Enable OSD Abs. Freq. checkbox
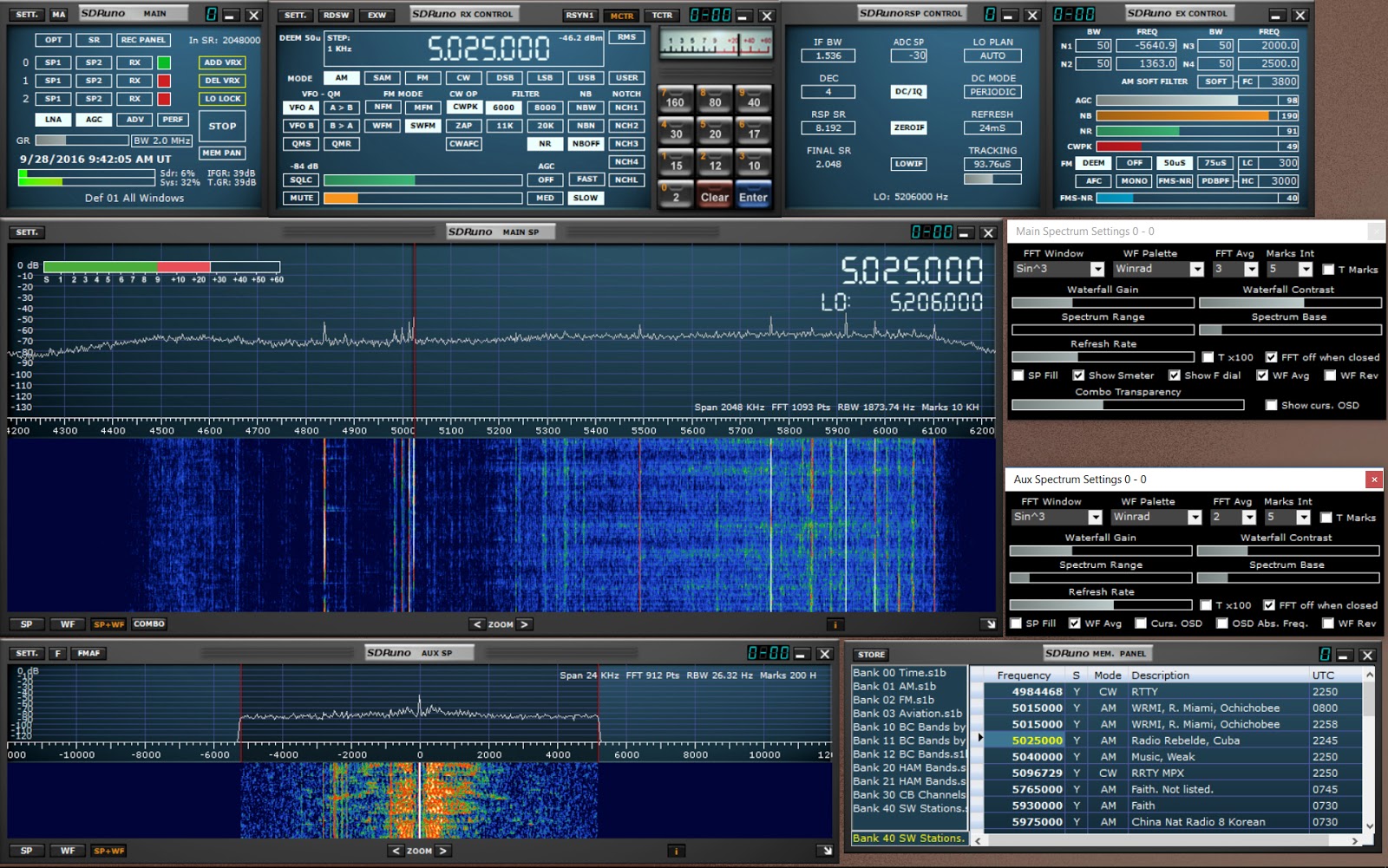 click(1221, 623)
